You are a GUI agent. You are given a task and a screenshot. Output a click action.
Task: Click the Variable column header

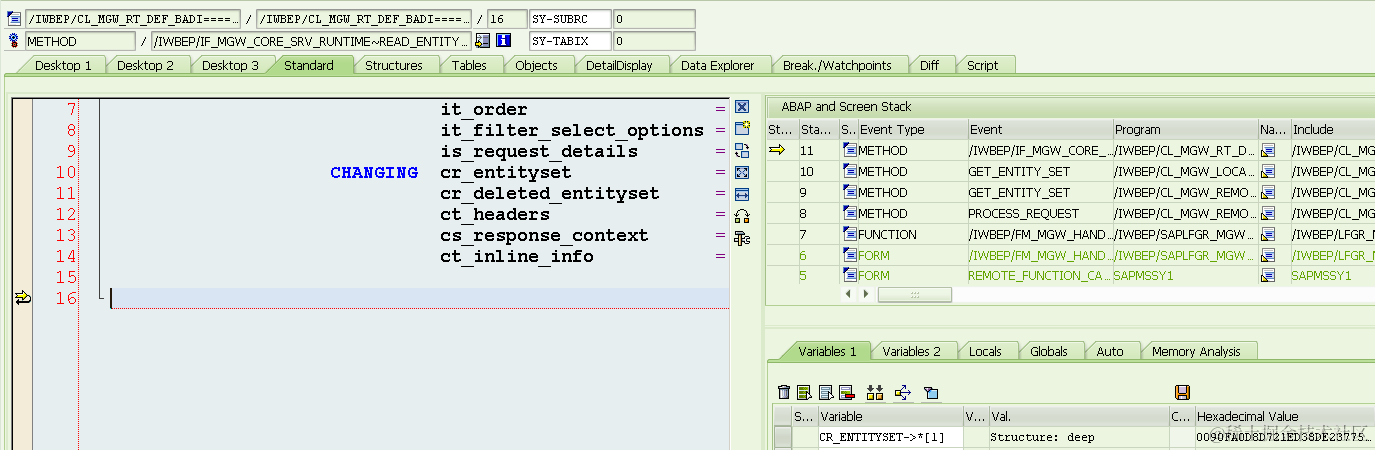(x=889, y=416)
